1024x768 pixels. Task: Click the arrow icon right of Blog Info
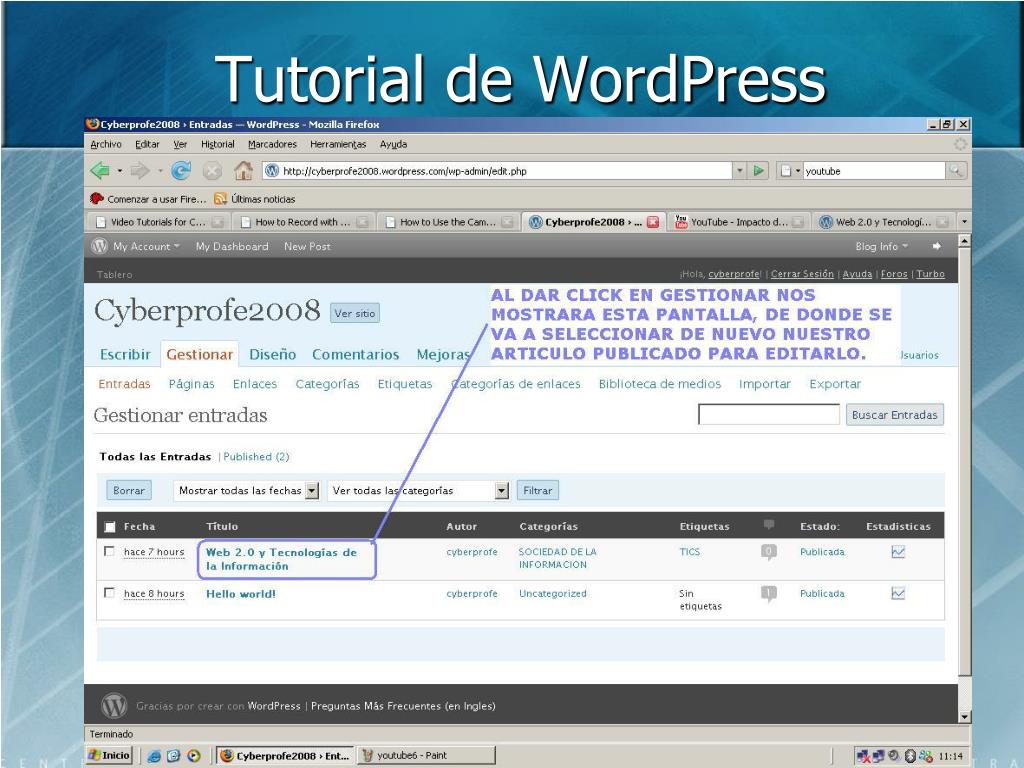tap(936, 246)
